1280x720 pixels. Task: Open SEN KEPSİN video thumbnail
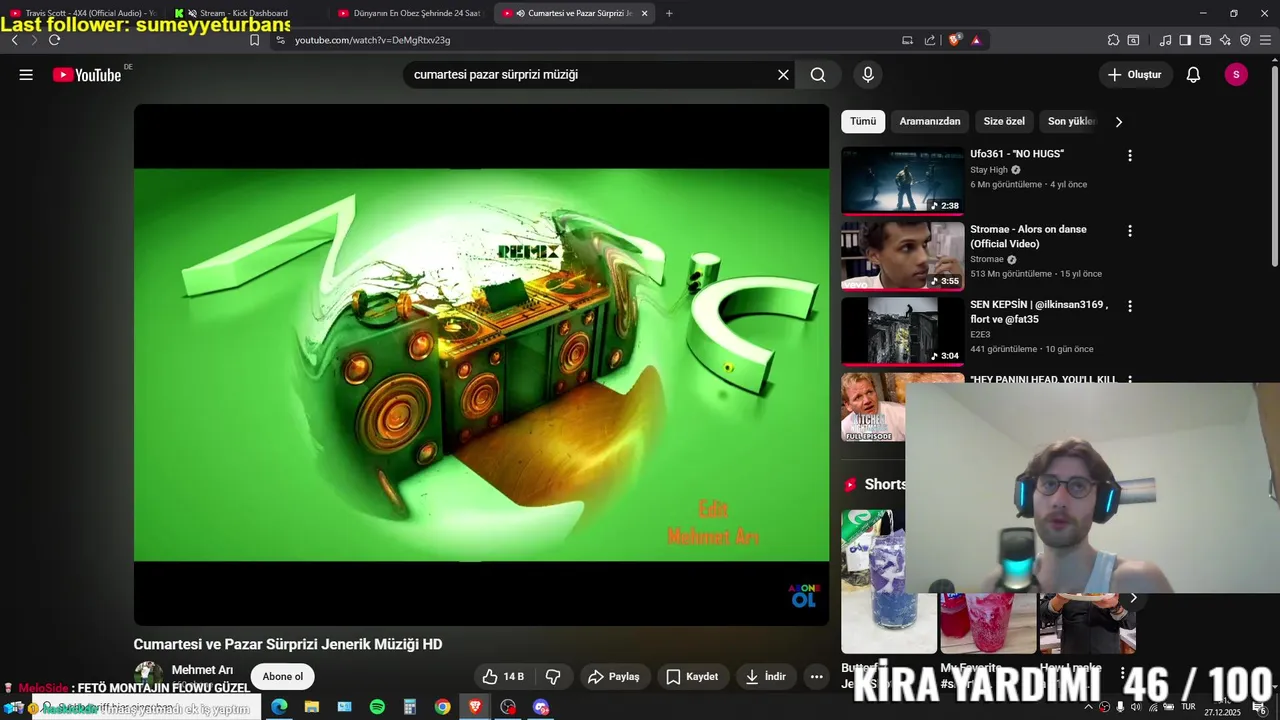coord(902,331)
